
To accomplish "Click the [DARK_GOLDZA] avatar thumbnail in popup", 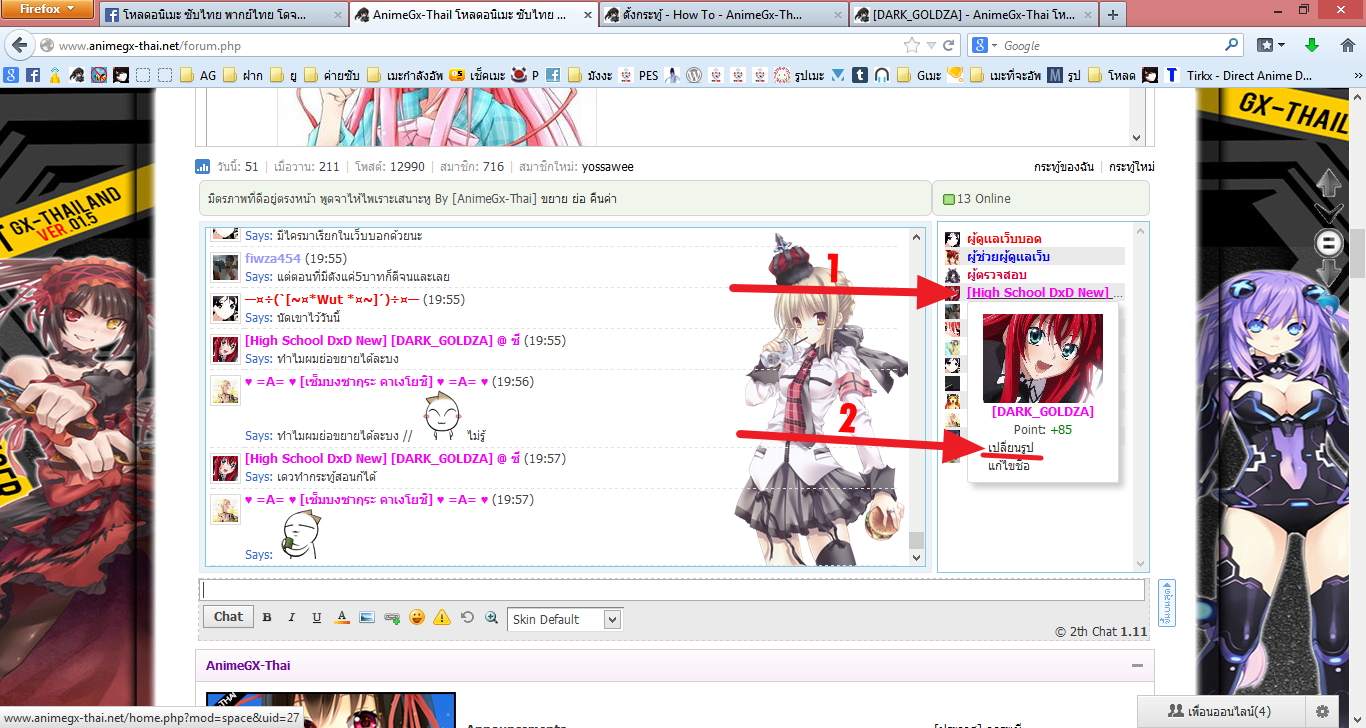I will pos(1043,358).
